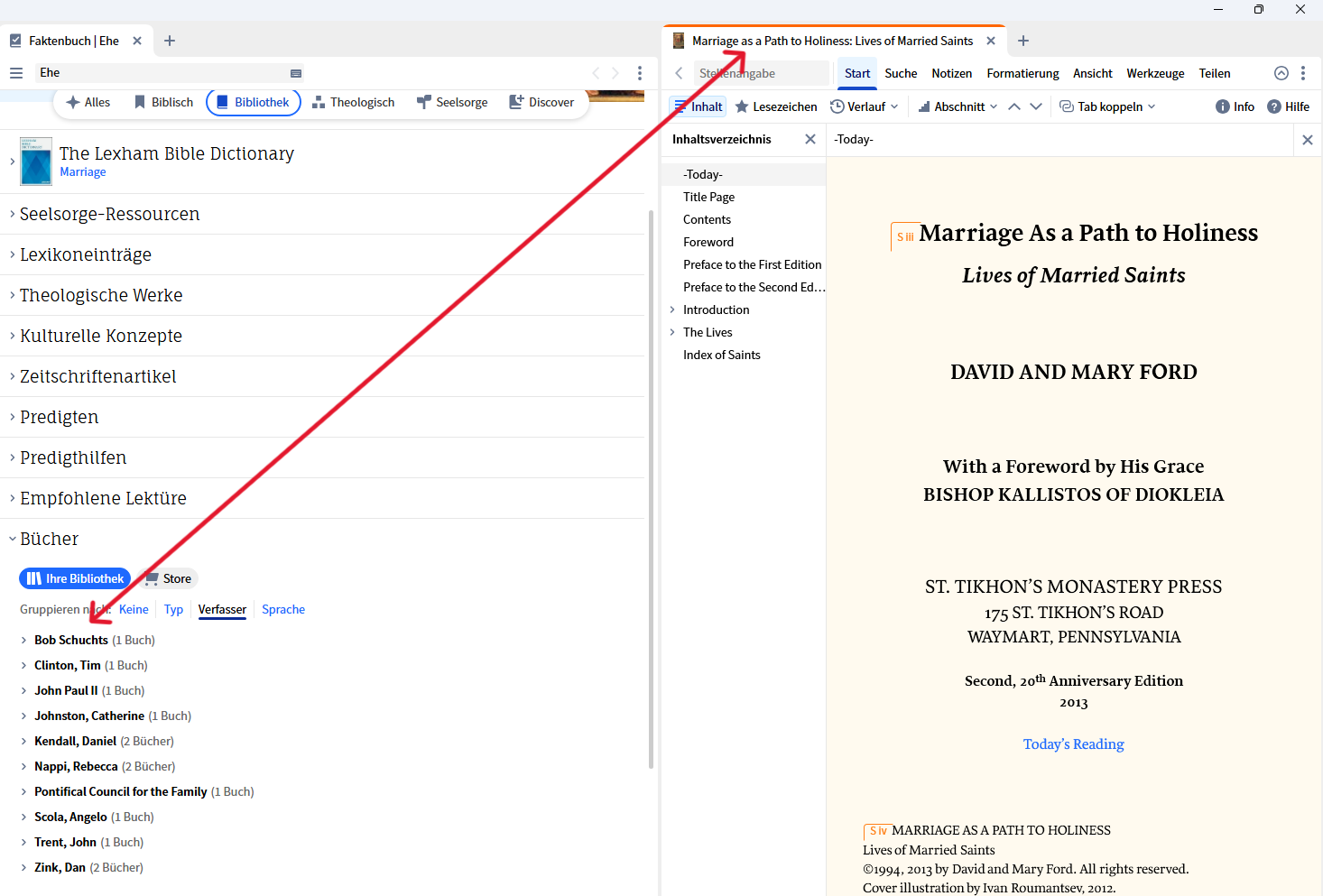This screenshot has height=896, width=1323.
Task: Close the Inhaltsverzeichnis pane
Action: (x=810, y=139)
